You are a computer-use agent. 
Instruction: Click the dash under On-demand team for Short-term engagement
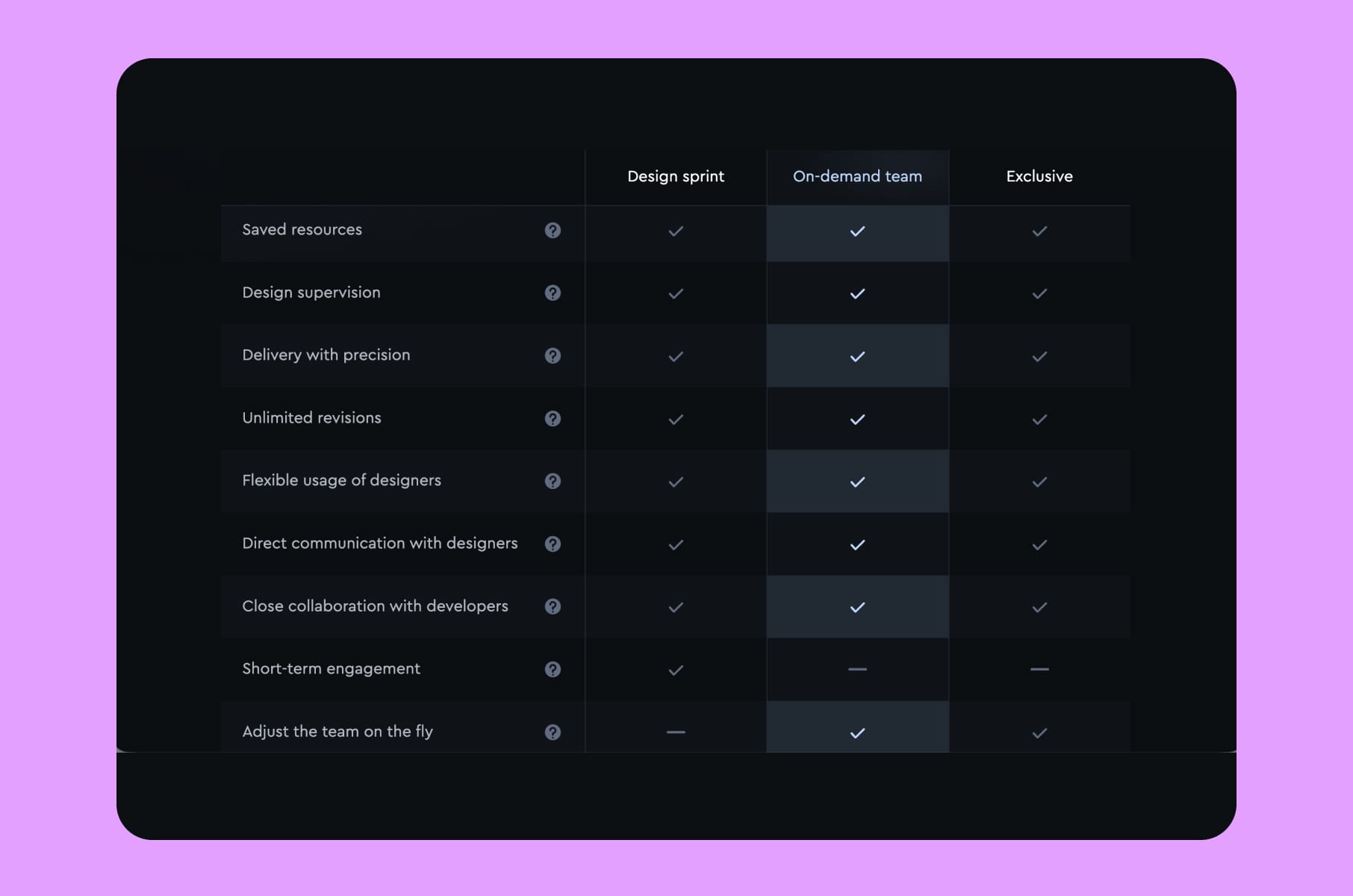pyautogui.click(x=857, y=669)
